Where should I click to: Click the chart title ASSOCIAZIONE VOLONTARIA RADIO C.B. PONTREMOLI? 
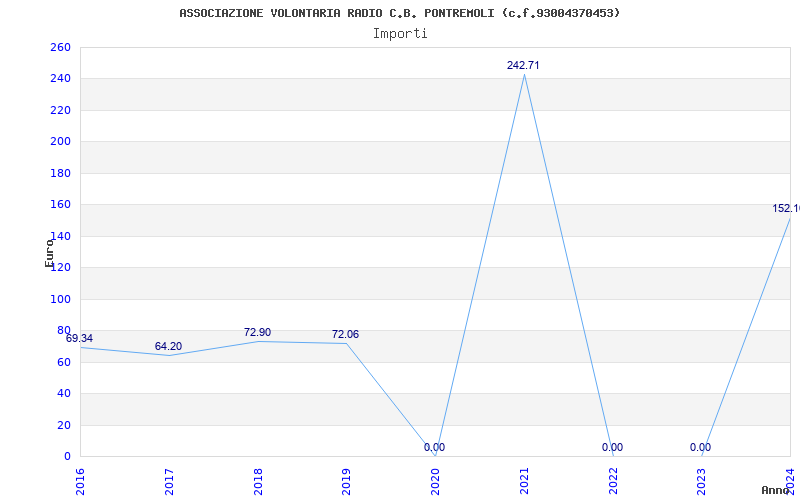click(399, 13)
